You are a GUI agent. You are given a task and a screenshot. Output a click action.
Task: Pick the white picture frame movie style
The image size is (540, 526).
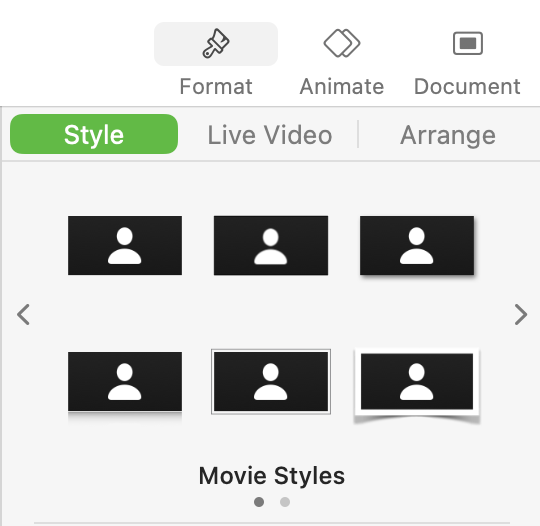point(417,385)
